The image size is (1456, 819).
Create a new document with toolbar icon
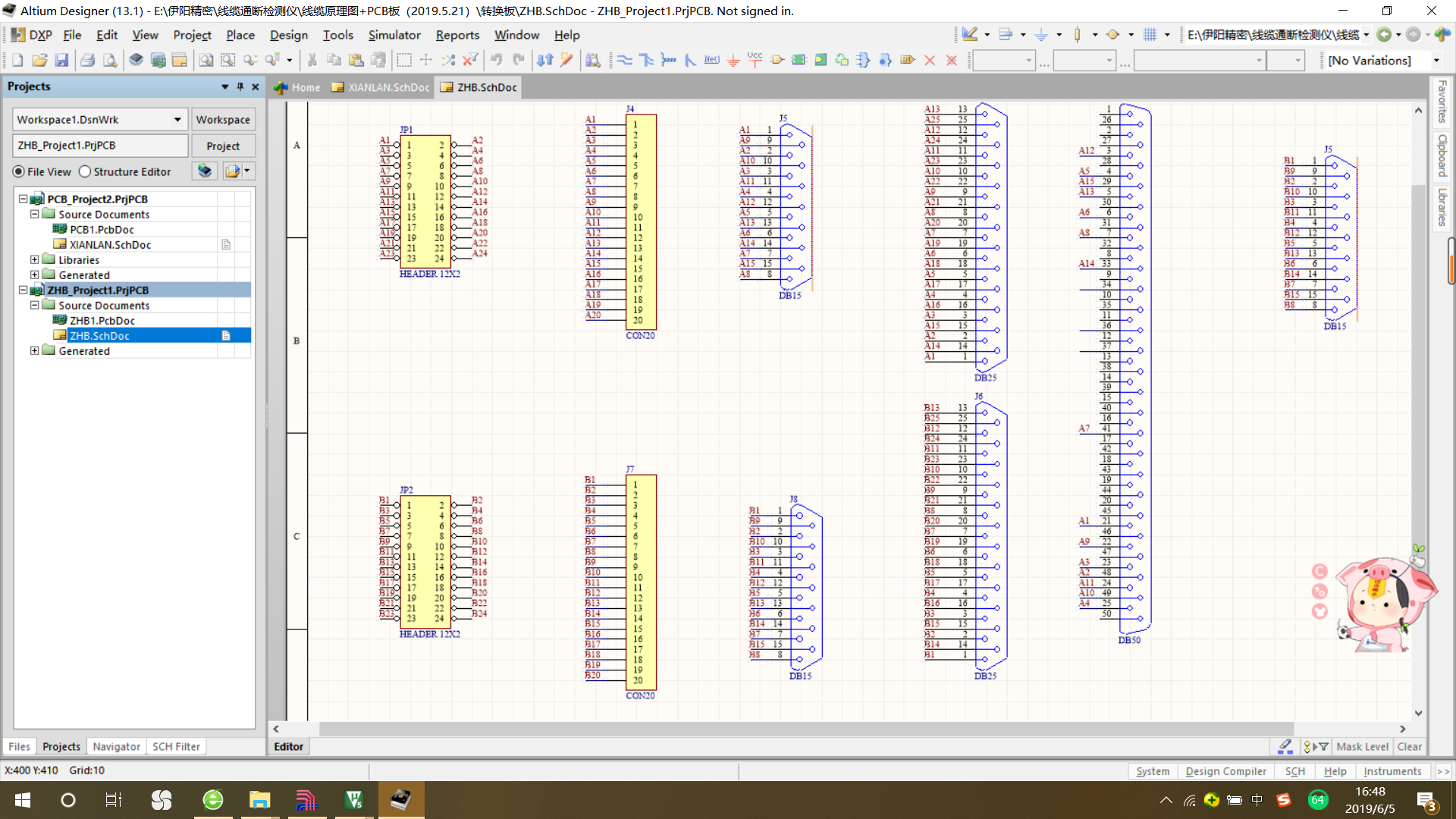click(17, 60)
